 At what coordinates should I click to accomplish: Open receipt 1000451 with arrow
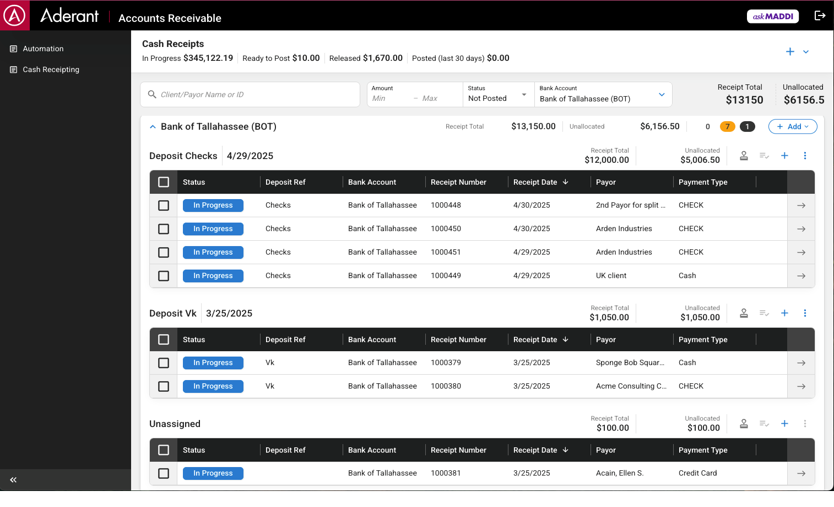[801, 252]
